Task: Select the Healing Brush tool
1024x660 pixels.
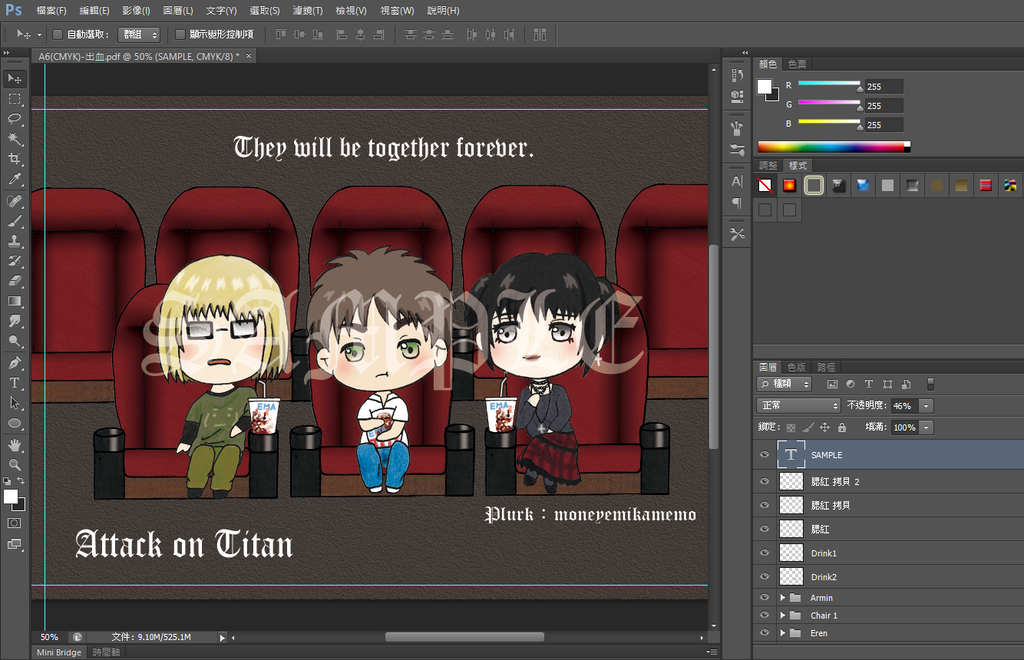Action: coord(14,201)
